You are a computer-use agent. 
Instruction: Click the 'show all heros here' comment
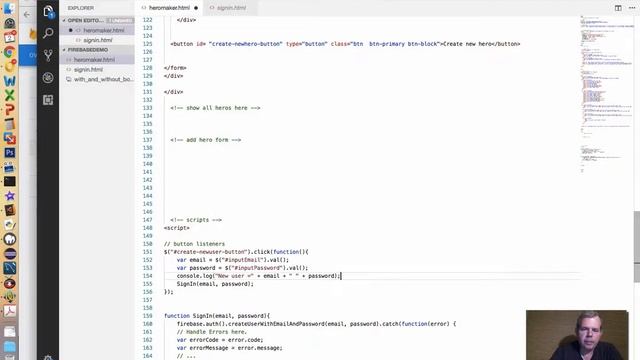(215, 108)
